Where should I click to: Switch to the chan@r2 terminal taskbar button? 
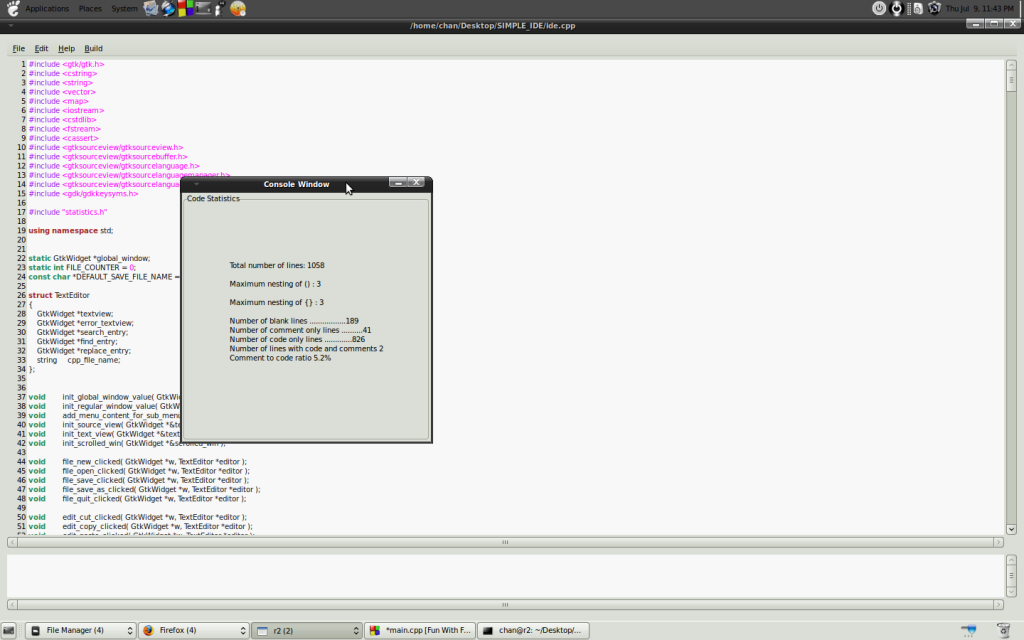[x=534, y=630]
